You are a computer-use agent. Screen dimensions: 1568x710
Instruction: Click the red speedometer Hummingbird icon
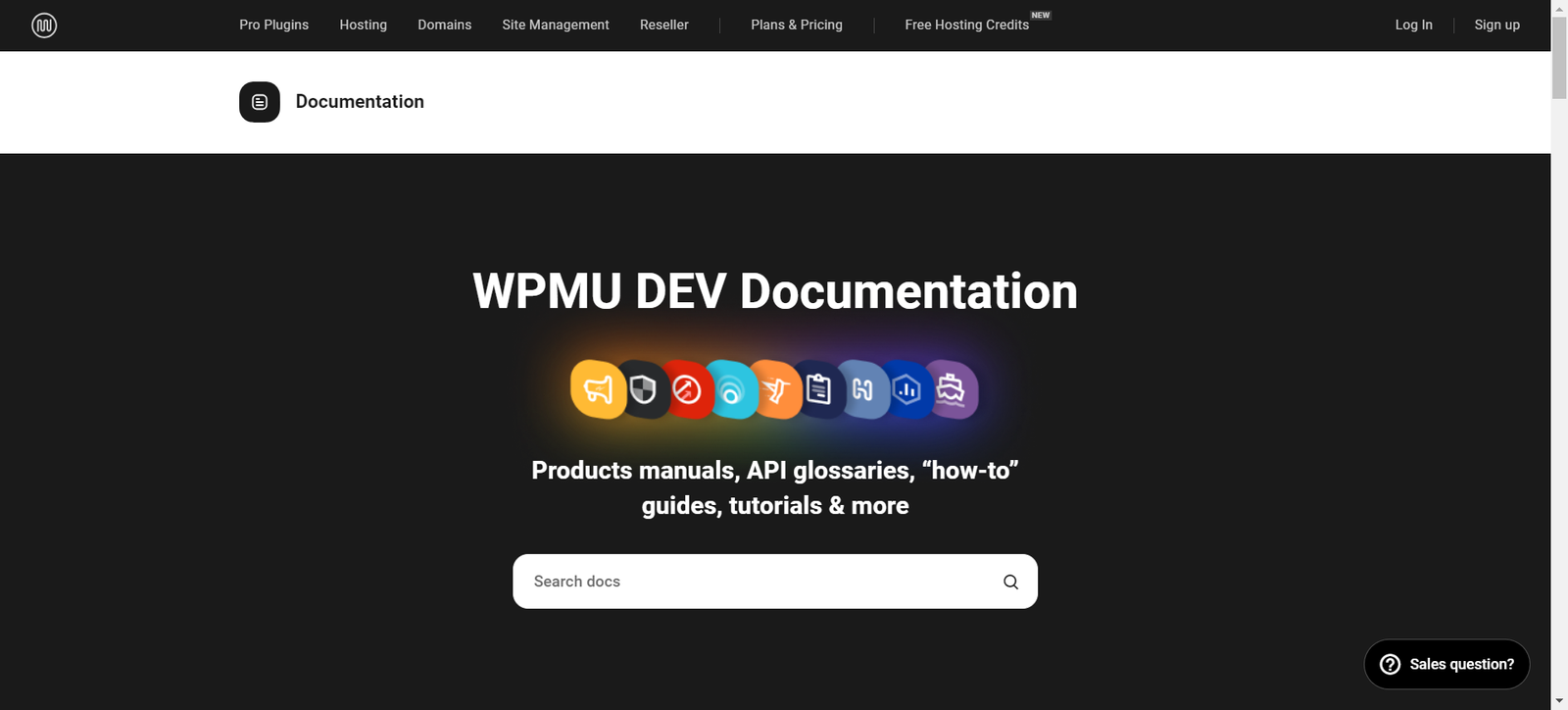[687, 389]
